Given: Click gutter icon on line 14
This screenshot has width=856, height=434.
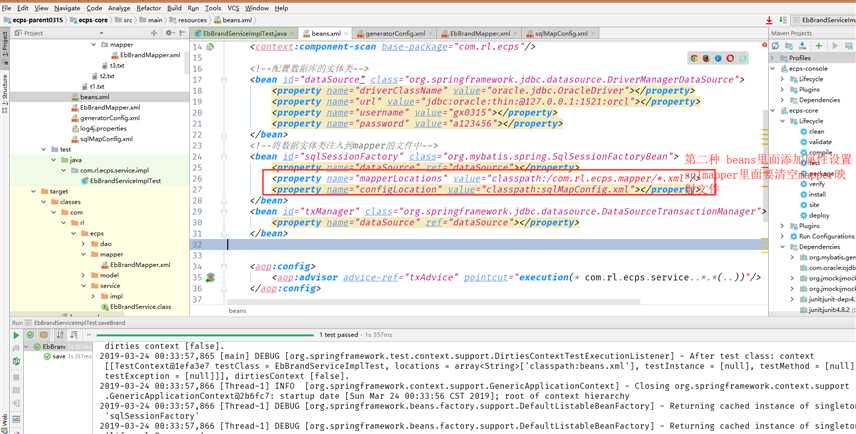Looking at the screenshot, I should click(210, 46).
